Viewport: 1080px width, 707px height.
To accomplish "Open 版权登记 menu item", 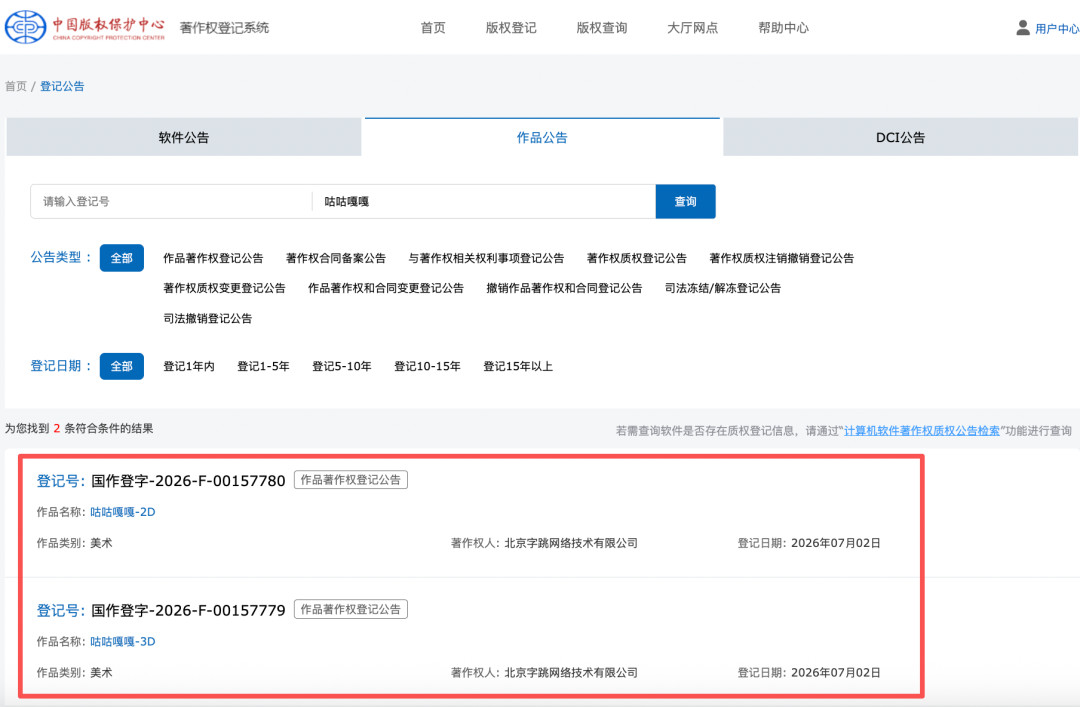I will pyautogui.click(x=511, y=28).
